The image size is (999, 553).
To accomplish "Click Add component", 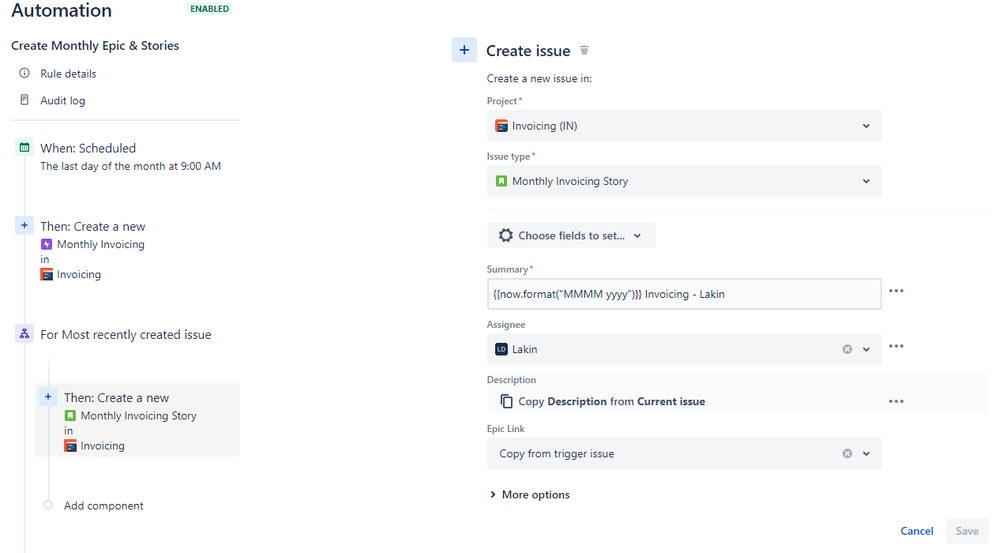I will (x=103, y=506).
